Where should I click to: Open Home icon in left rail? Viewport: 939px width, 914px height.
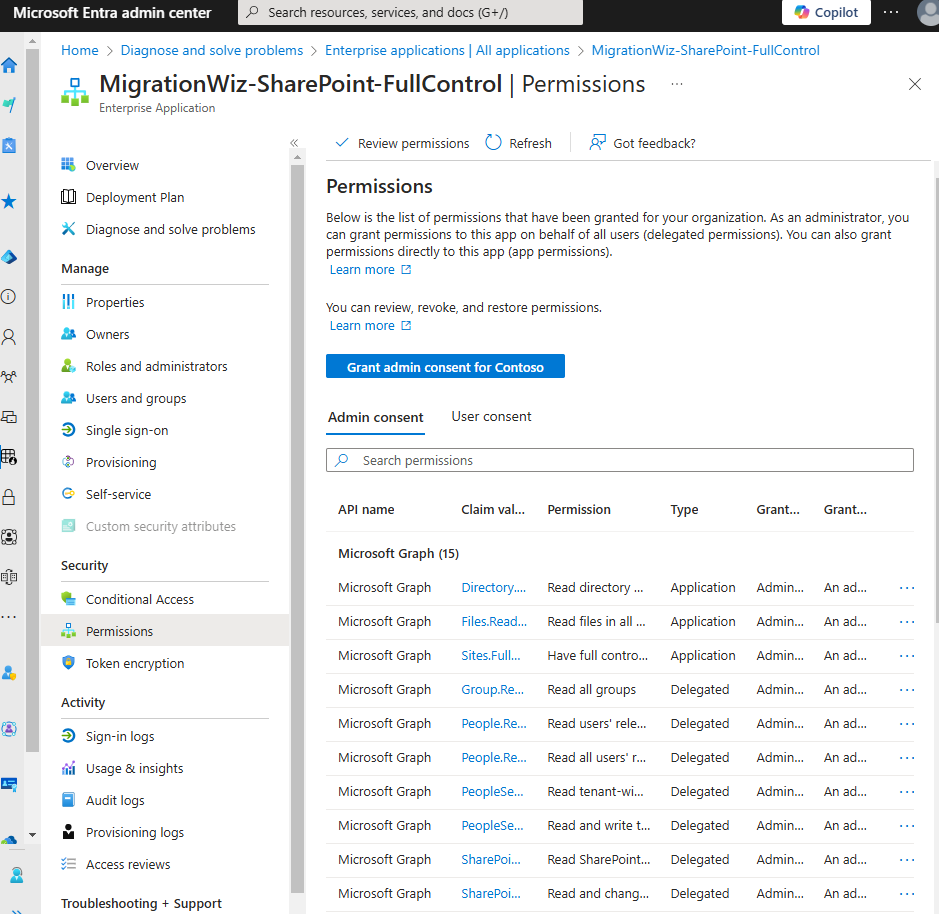(9, 65)
